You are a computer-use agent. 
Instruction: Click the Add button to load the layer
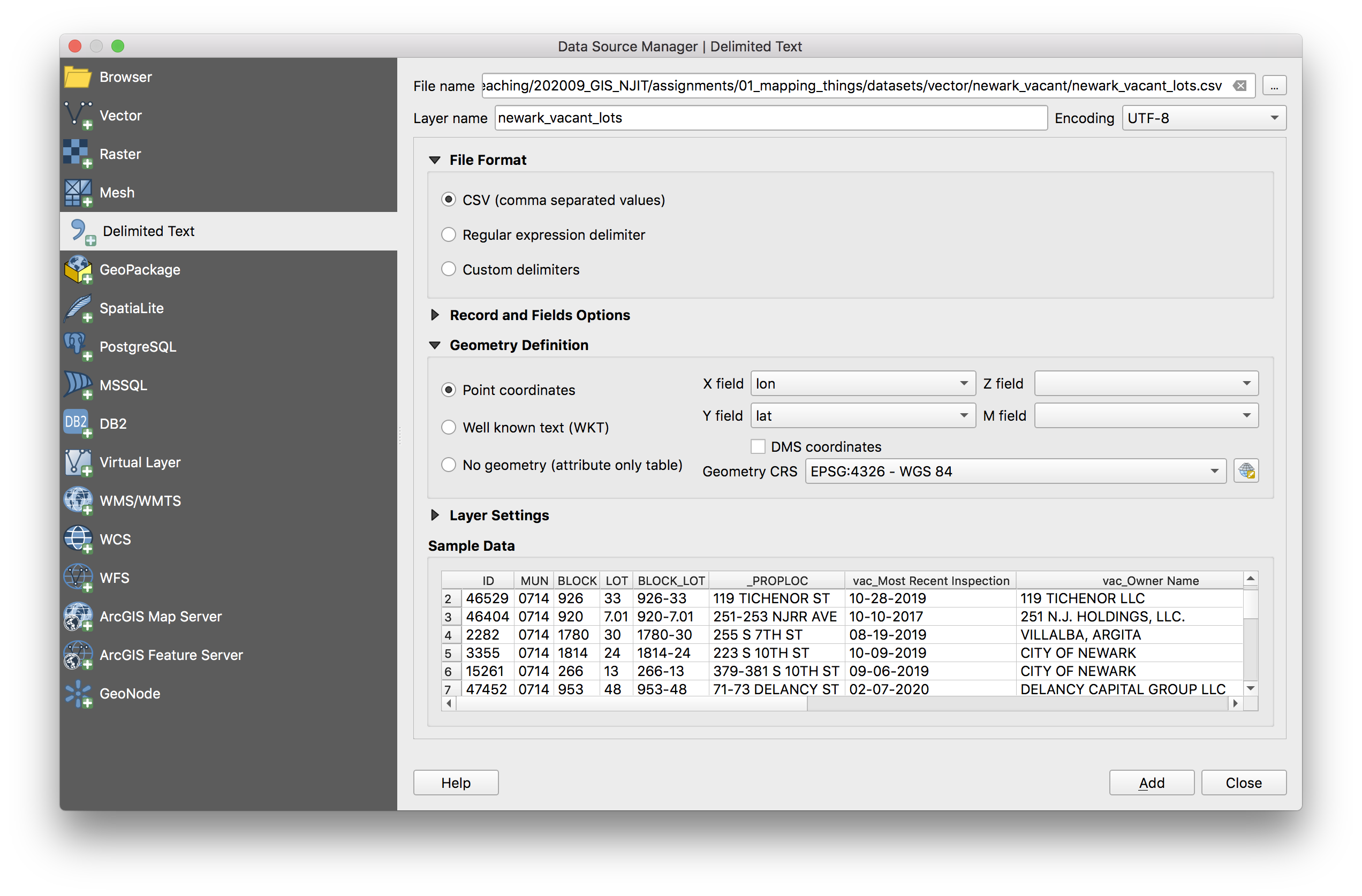(1152, 782)
